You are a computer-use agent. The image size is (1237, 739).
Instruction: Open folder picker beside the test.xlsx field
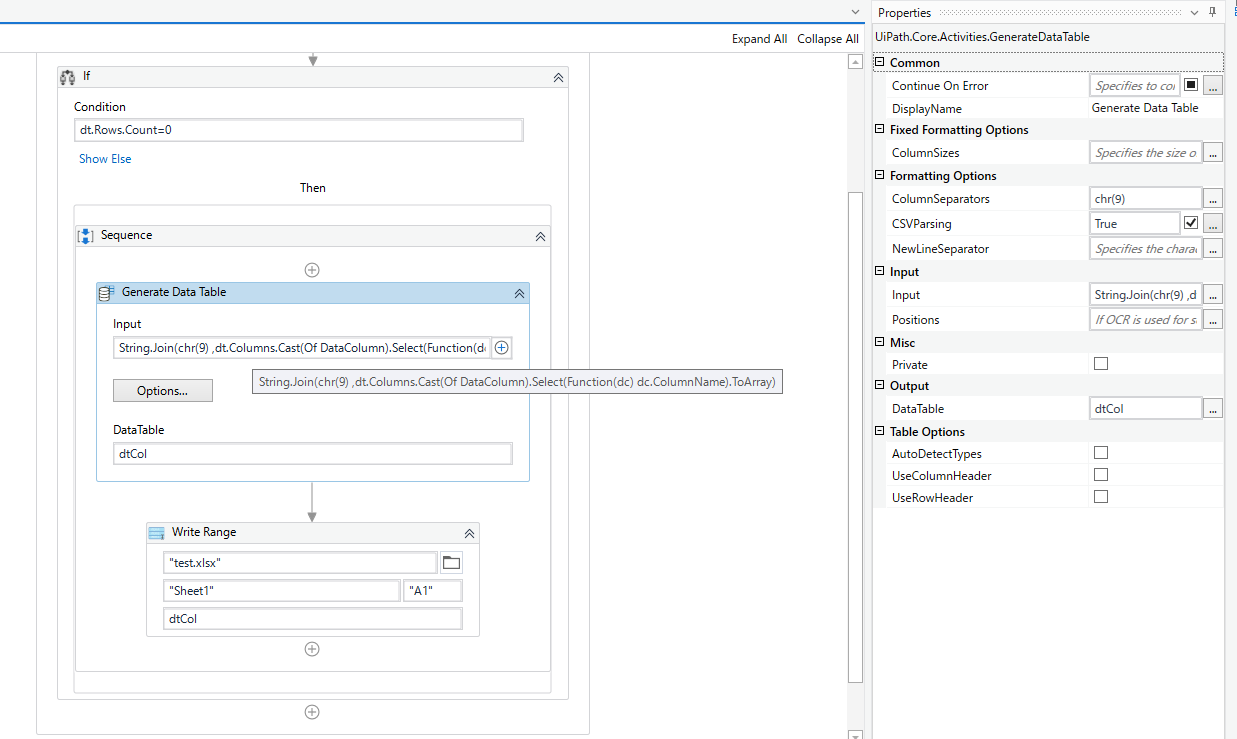(x=451, y=562)
